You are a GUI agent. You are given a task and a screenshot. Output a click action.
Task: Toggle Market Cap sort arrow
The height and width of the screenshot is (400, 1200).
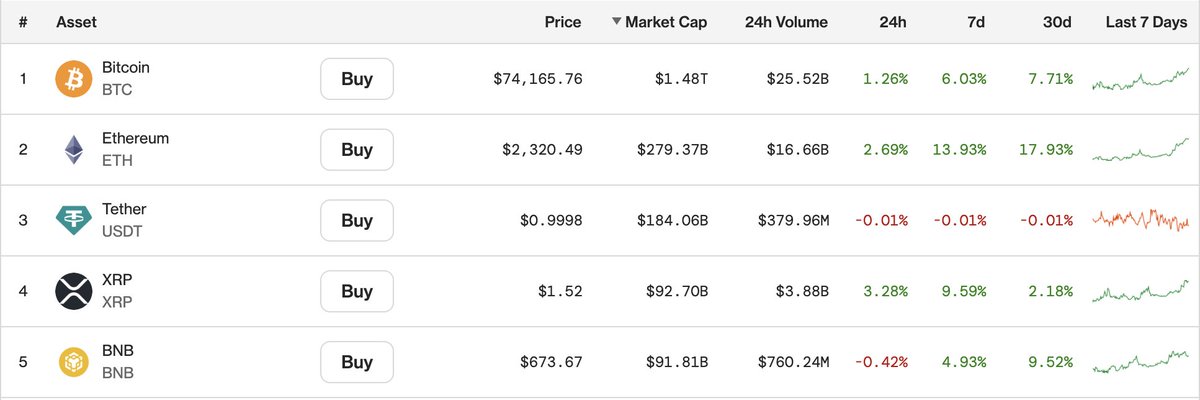616,22
